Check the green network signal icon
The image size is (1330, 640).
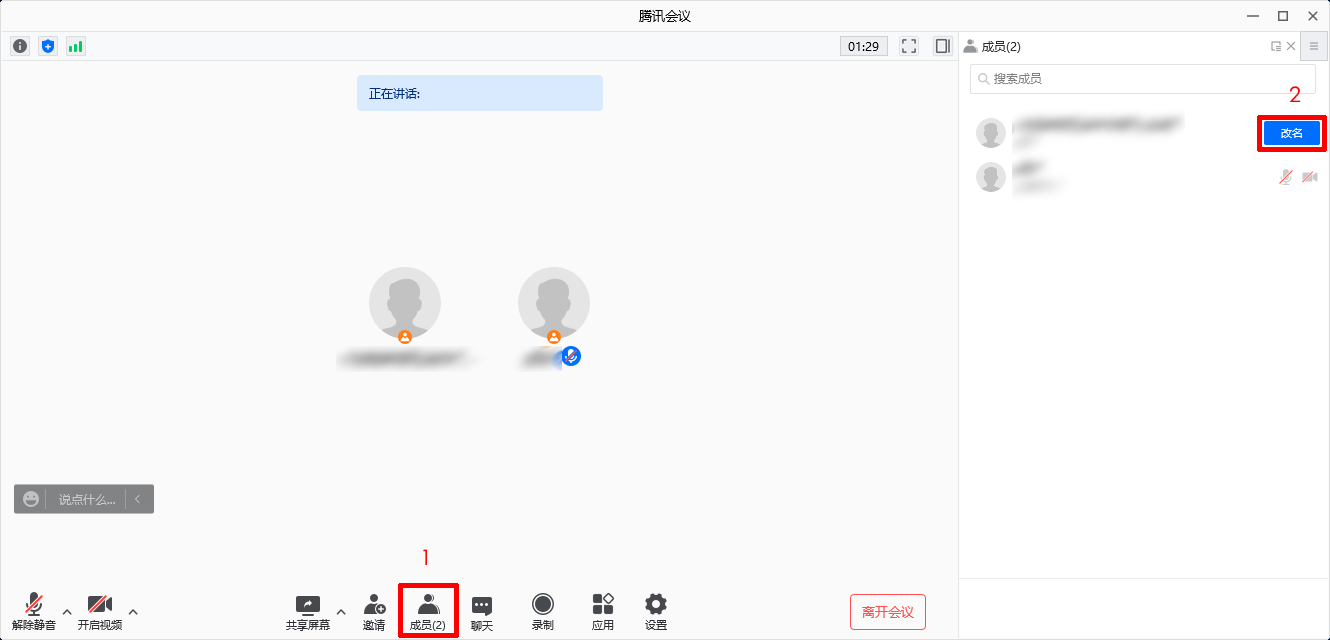pos(76,46)
